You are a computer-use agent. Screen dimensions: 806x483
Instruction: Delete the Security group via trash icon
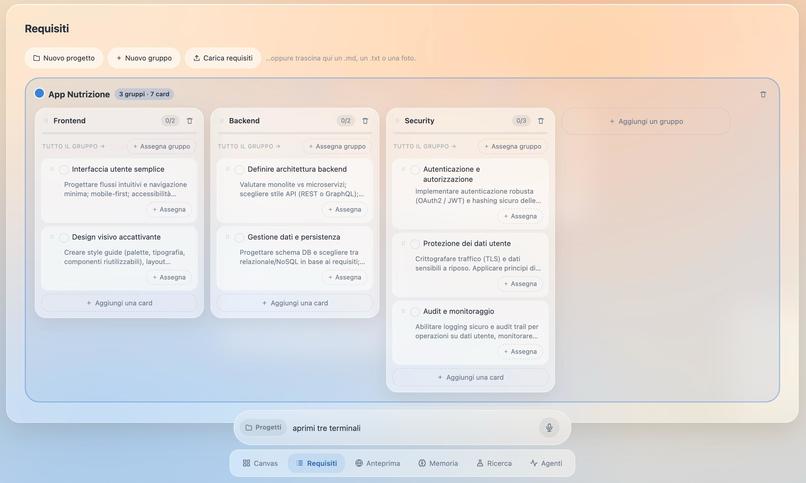541,121
